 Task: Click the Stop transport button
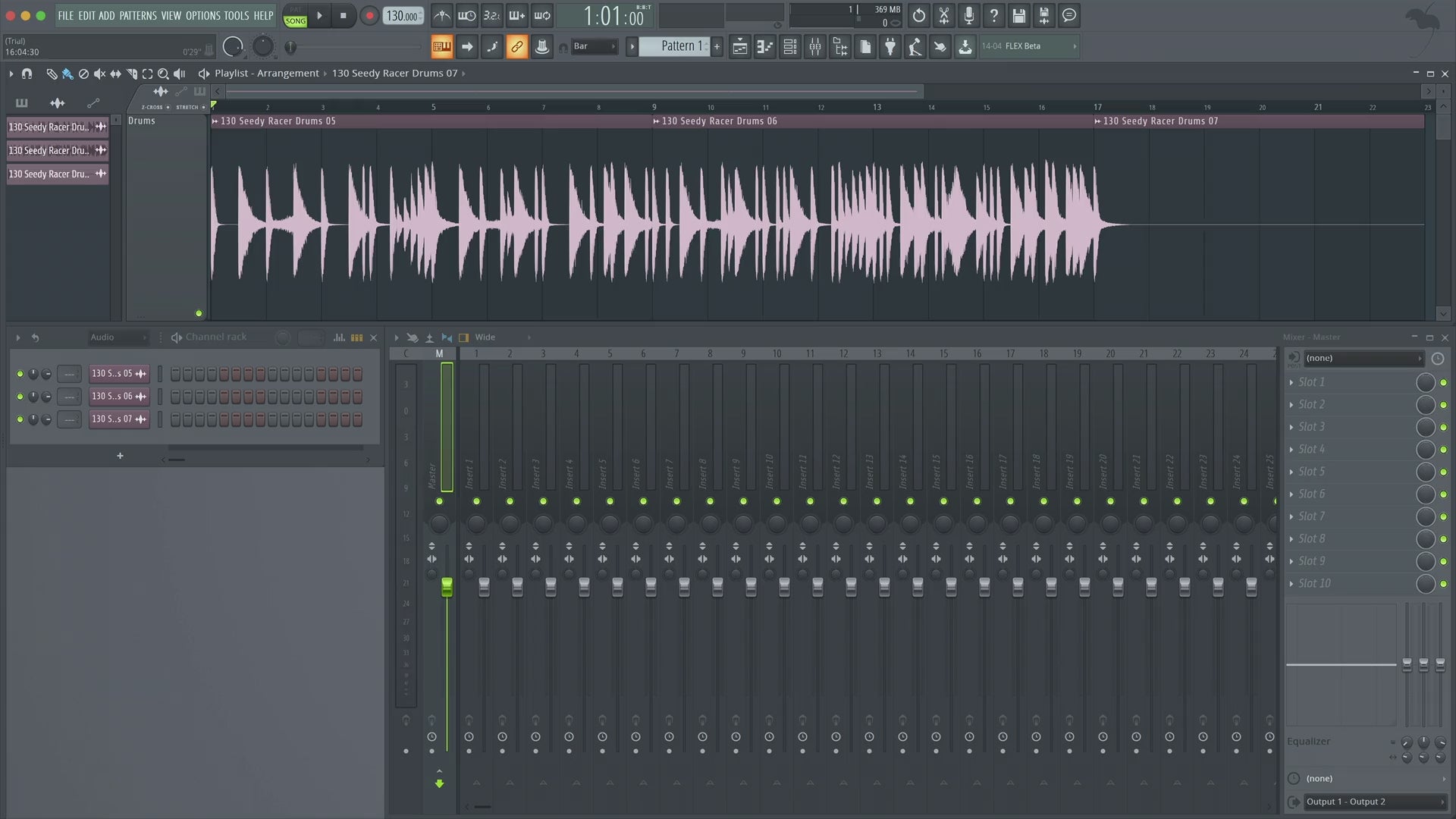[x=343, y=15]
